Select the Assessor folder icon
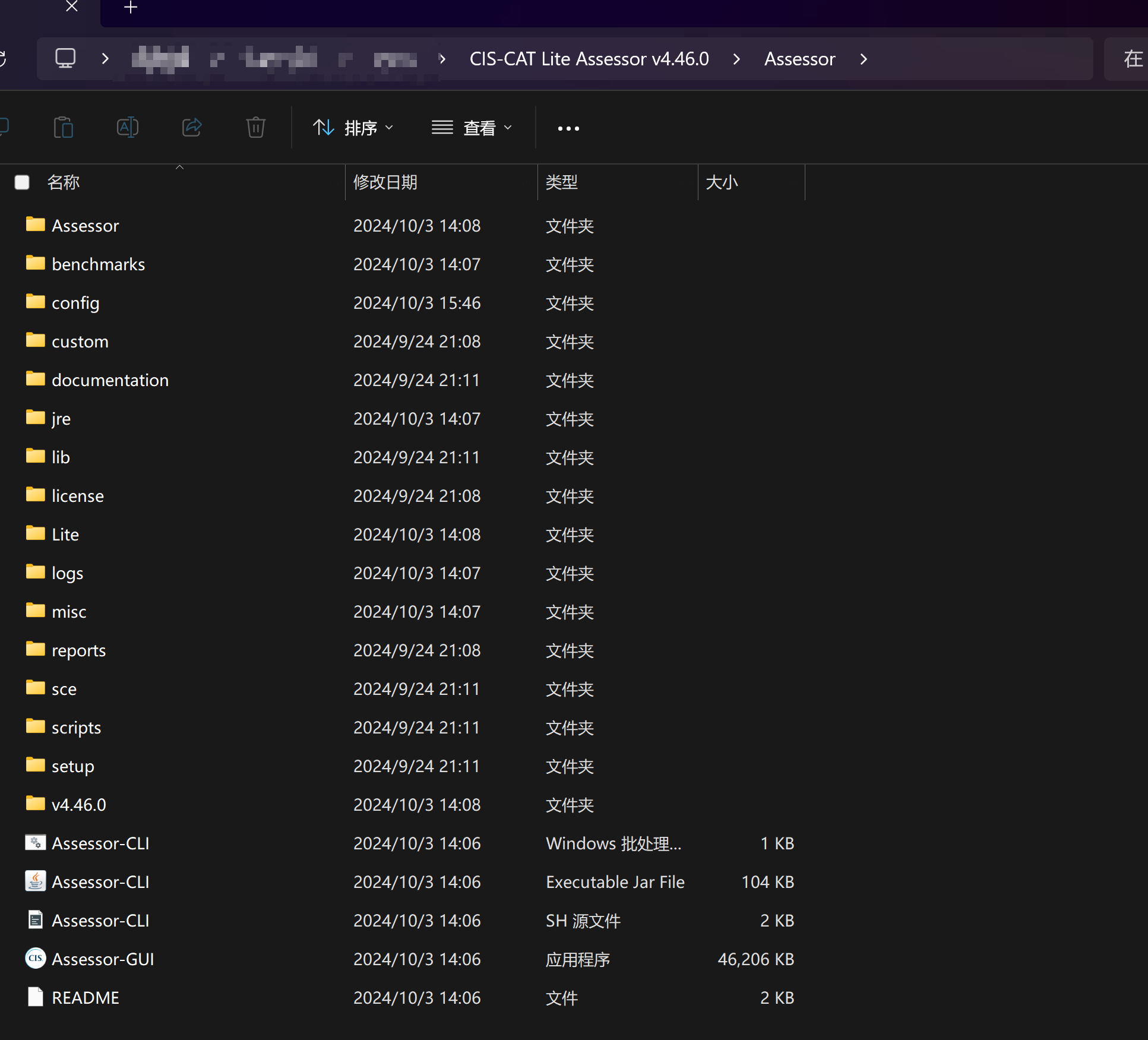1148x1040 pixels. [x=36, y=224]
